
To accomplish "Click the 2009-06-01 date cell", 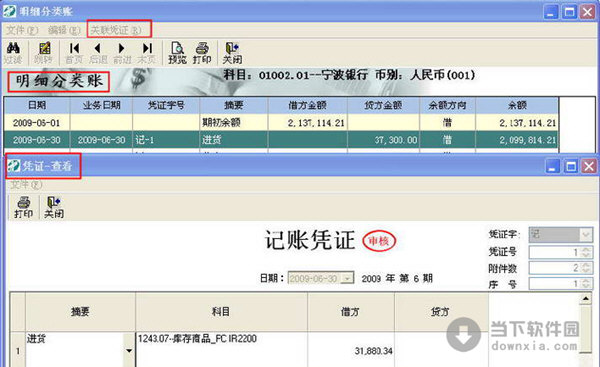I will pyautogui.click(x=37, y=123).
